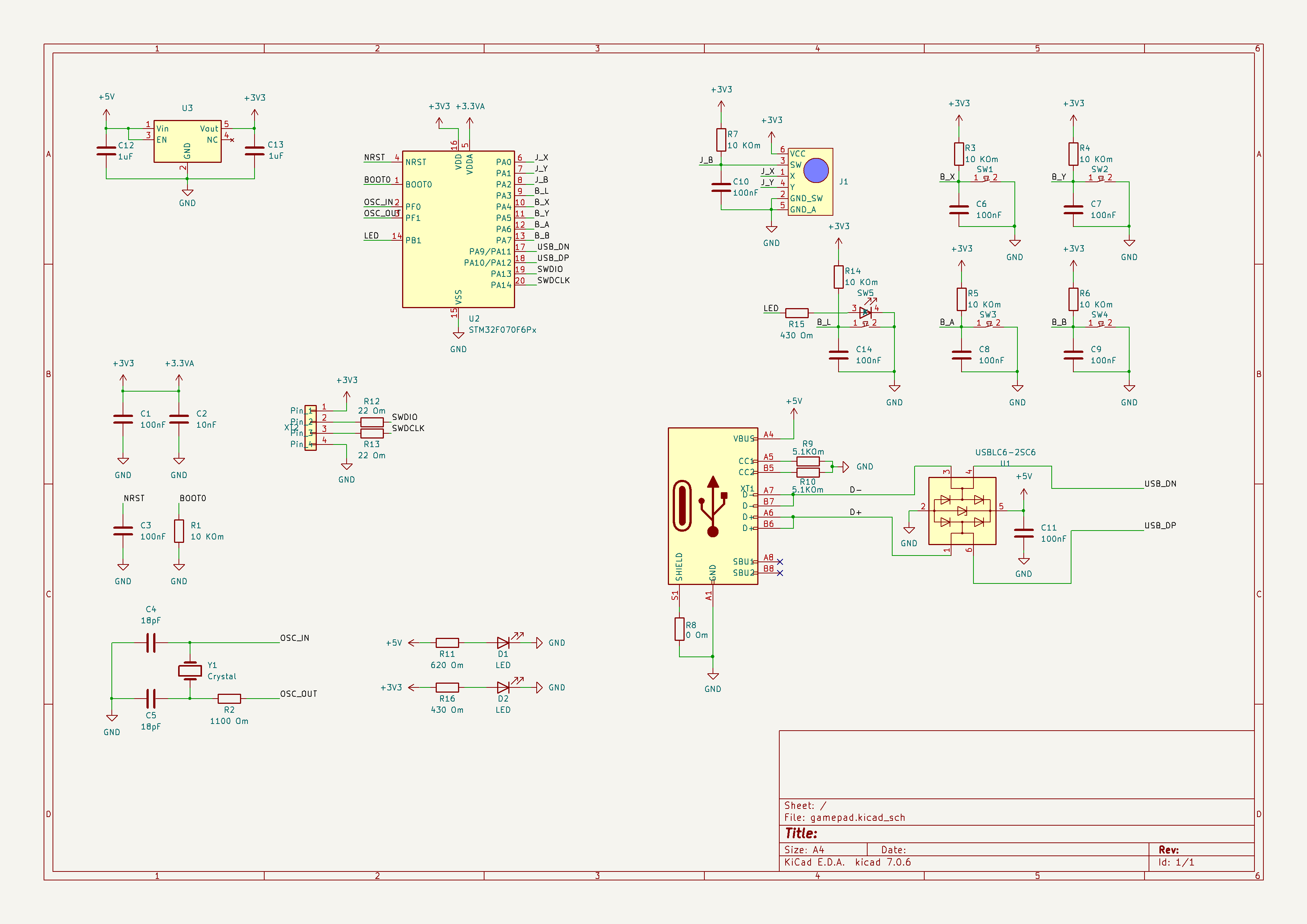Screen dimensions: 1307x924
Task: Select LED D1 diode symbol
Action: point(503,642)
